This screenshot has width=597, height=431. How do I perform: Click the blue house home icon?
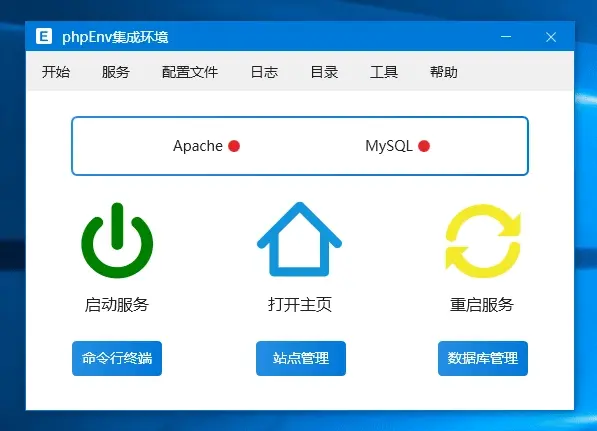pos(299,239)
